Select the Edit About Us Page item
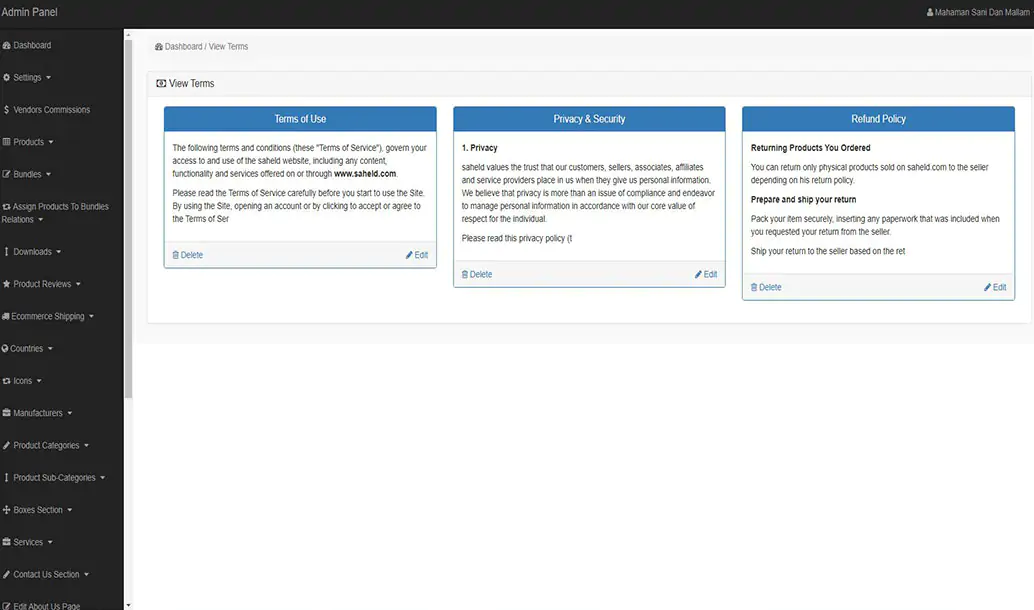 coord(46,605)
